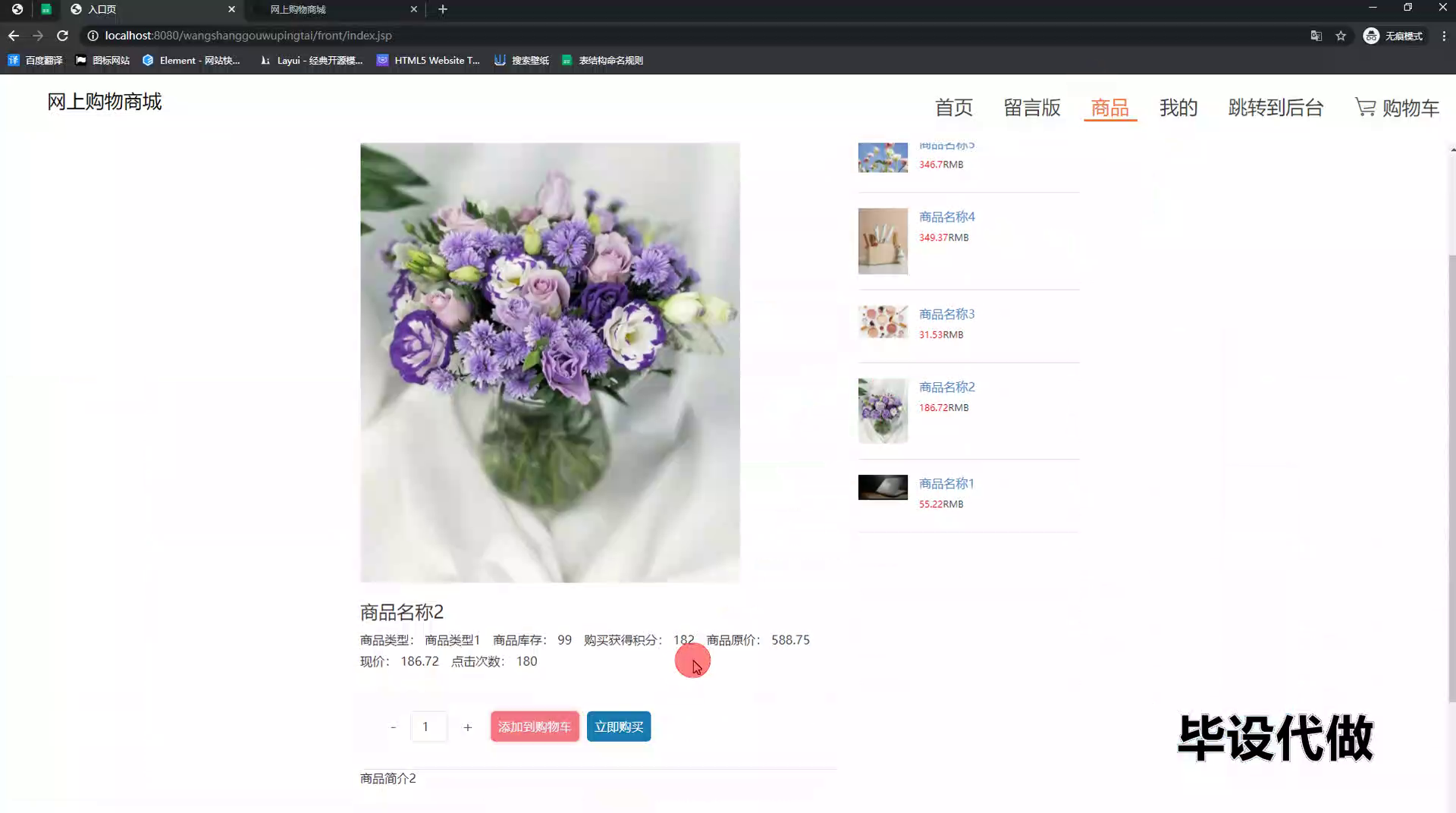Go forward with the browser forward arrow

click(38, 36)
